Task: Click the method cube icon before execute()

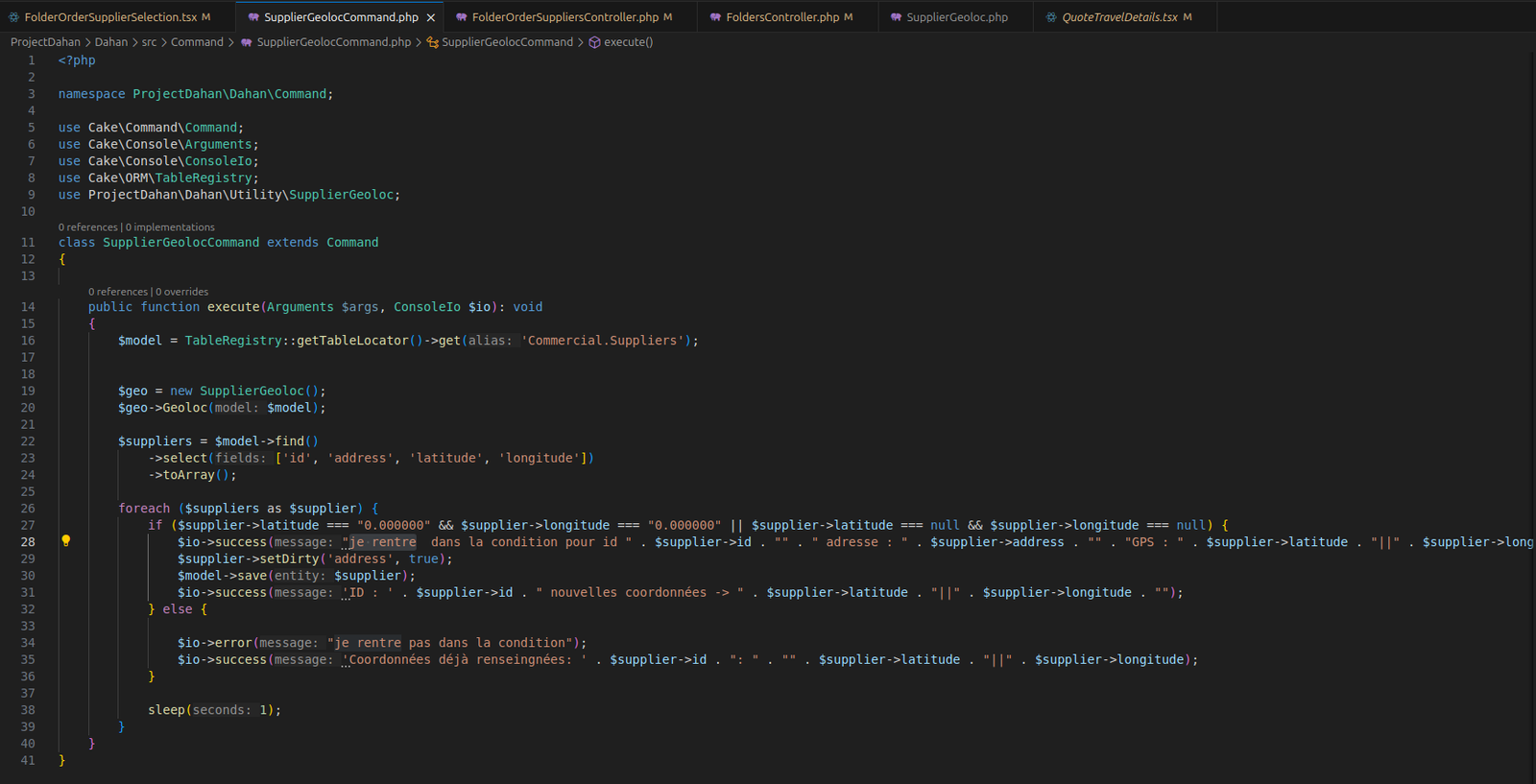Action: click(594, 42)
